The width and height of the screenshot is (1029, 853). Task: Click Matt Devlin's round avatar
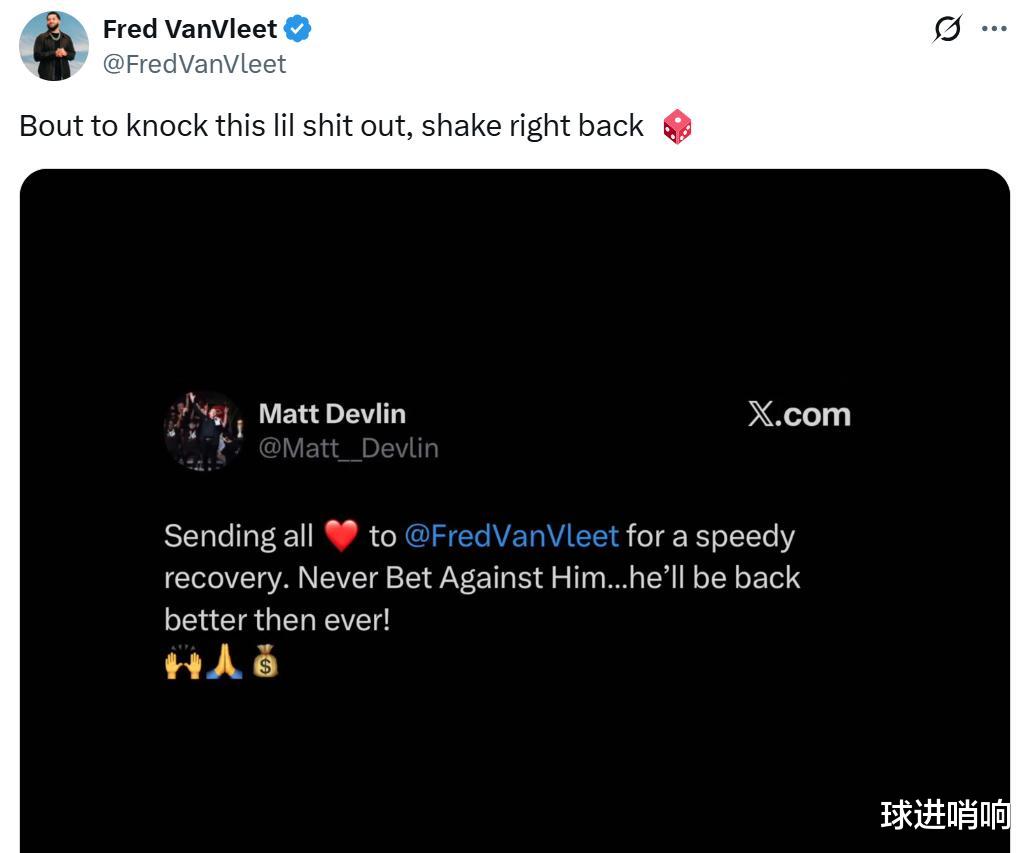203,431
